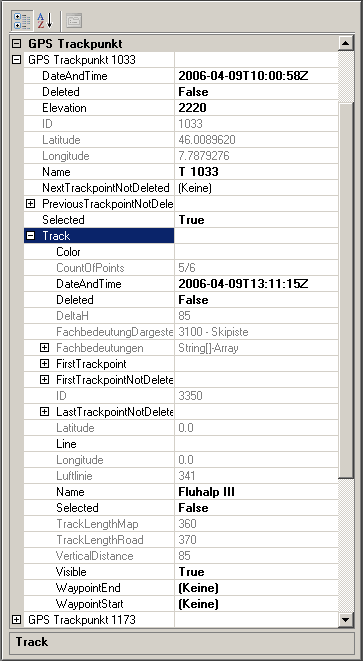Expand the GPS Trackpunkt 1173 node
Image resolution: width=363 pixels, height=661 pixels.
click(16, 620)
